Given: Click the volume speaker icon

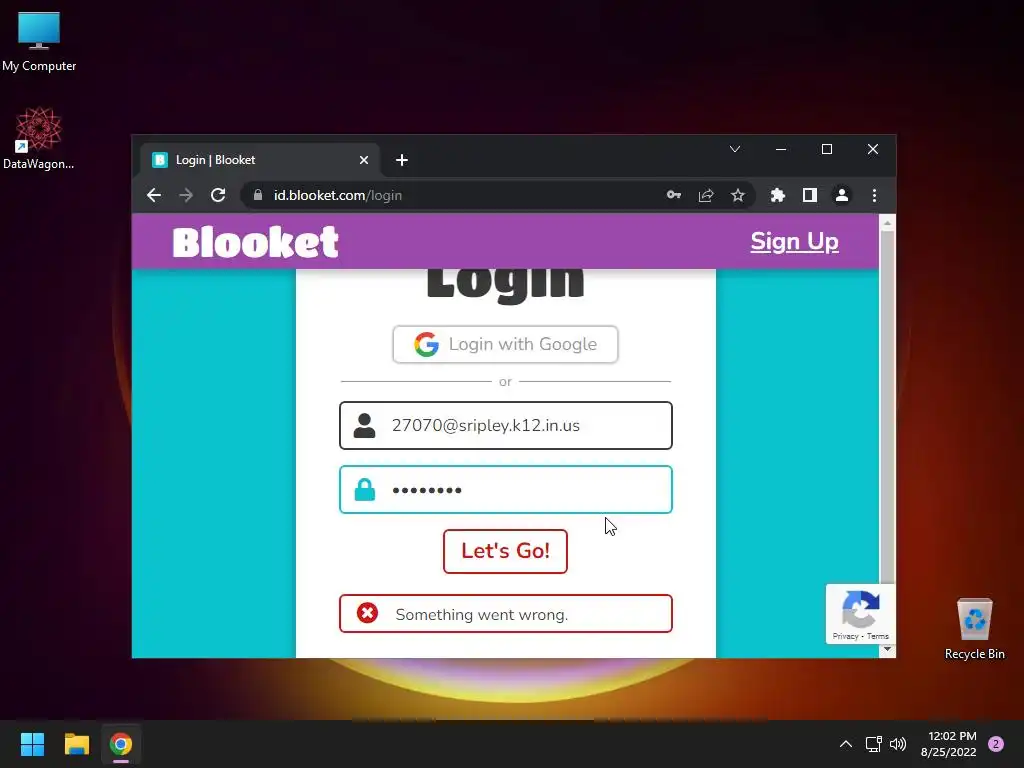Looking at the screenshot, I should pyautogui.click(x=899, y=744).
